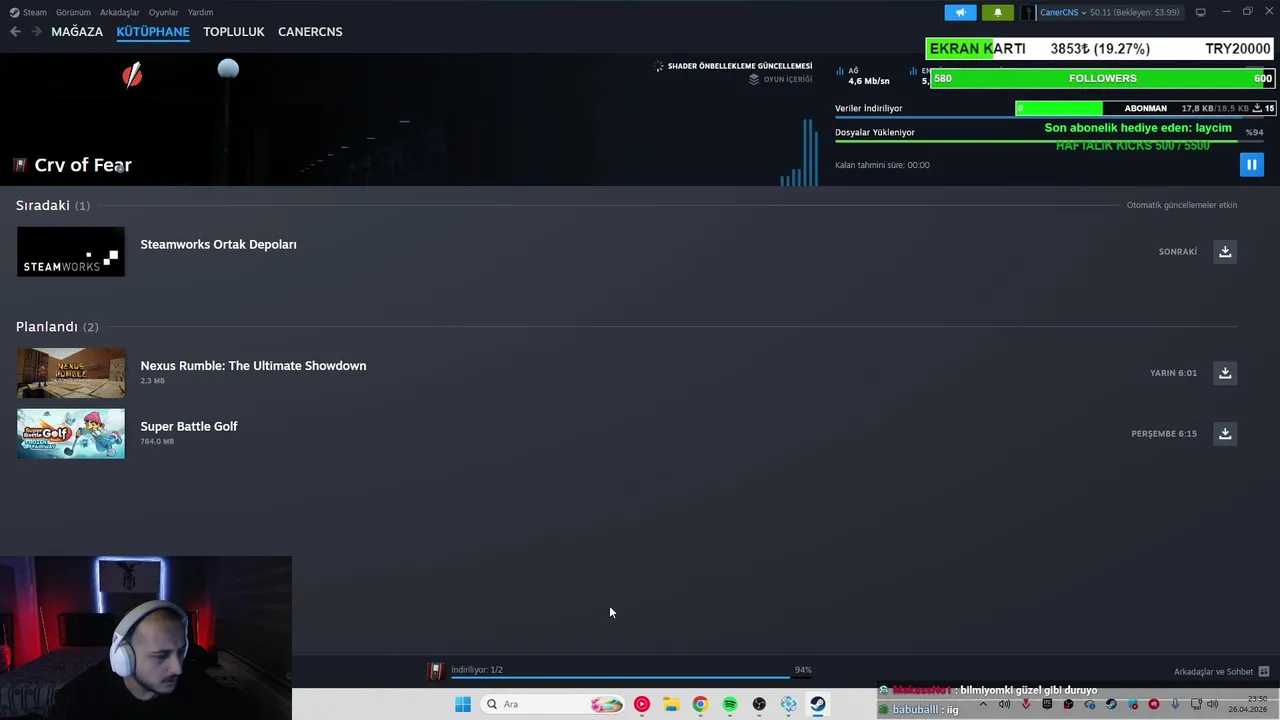Go back with the left arrow

click(x=15, y=31)
